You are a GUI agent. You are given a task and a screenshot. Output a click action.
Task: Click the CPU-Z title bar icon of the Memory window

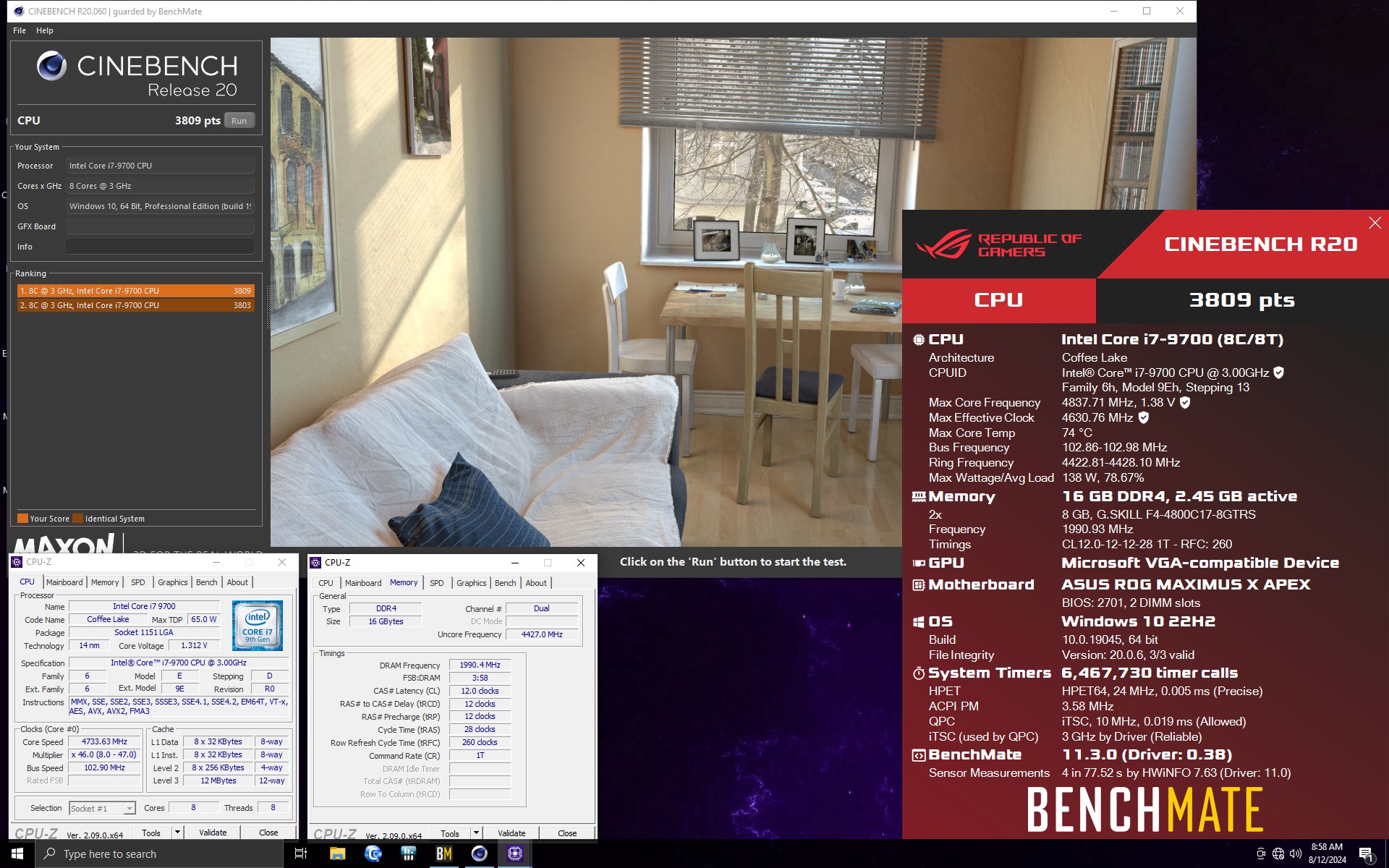tap(315, 562)
